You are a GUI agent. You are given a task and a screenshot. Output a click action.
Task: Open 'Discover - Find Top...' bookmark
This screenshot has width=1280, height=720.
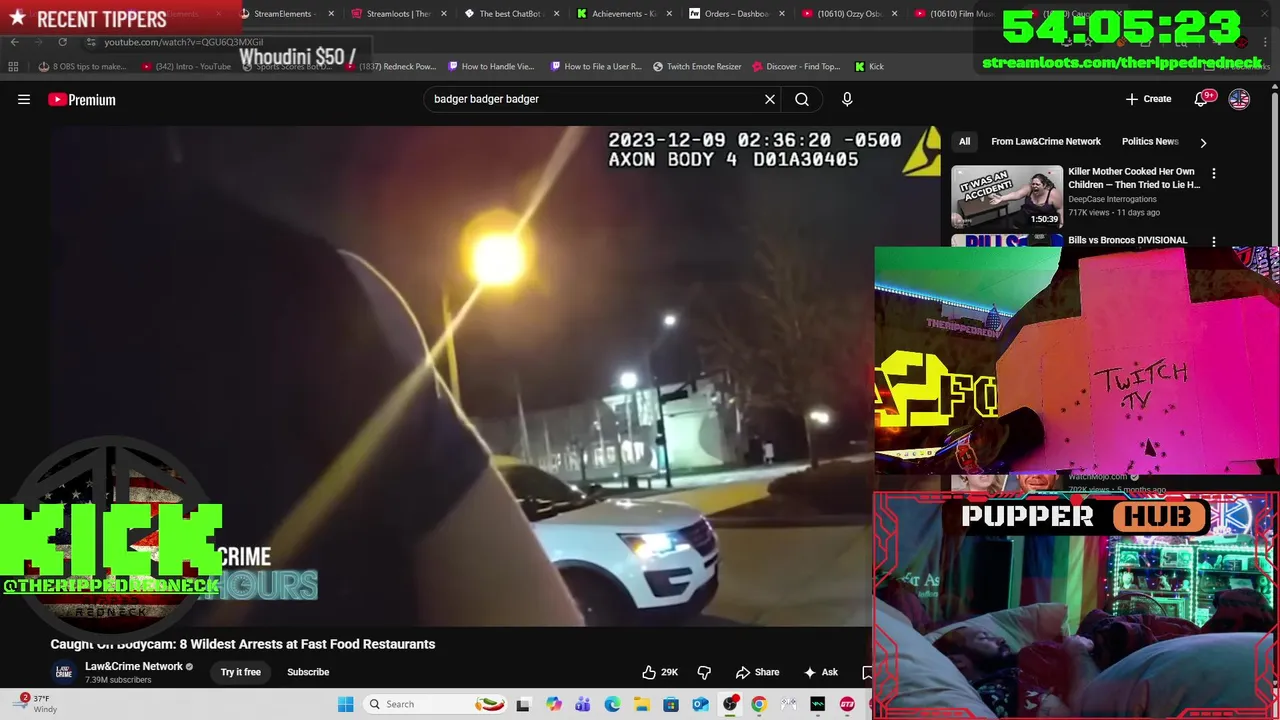point(796,66)
